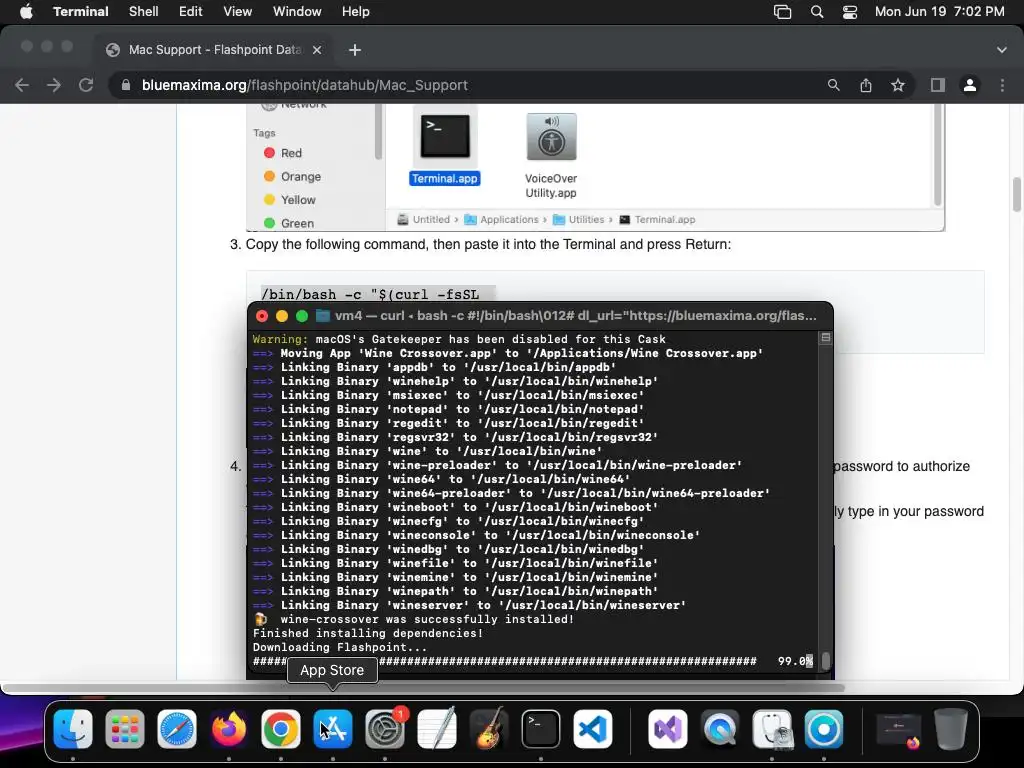The width and height of the screenshot is (1024, 768).
Task: Select the Yellow tag in the page image
Action: [x=289, y=200]
